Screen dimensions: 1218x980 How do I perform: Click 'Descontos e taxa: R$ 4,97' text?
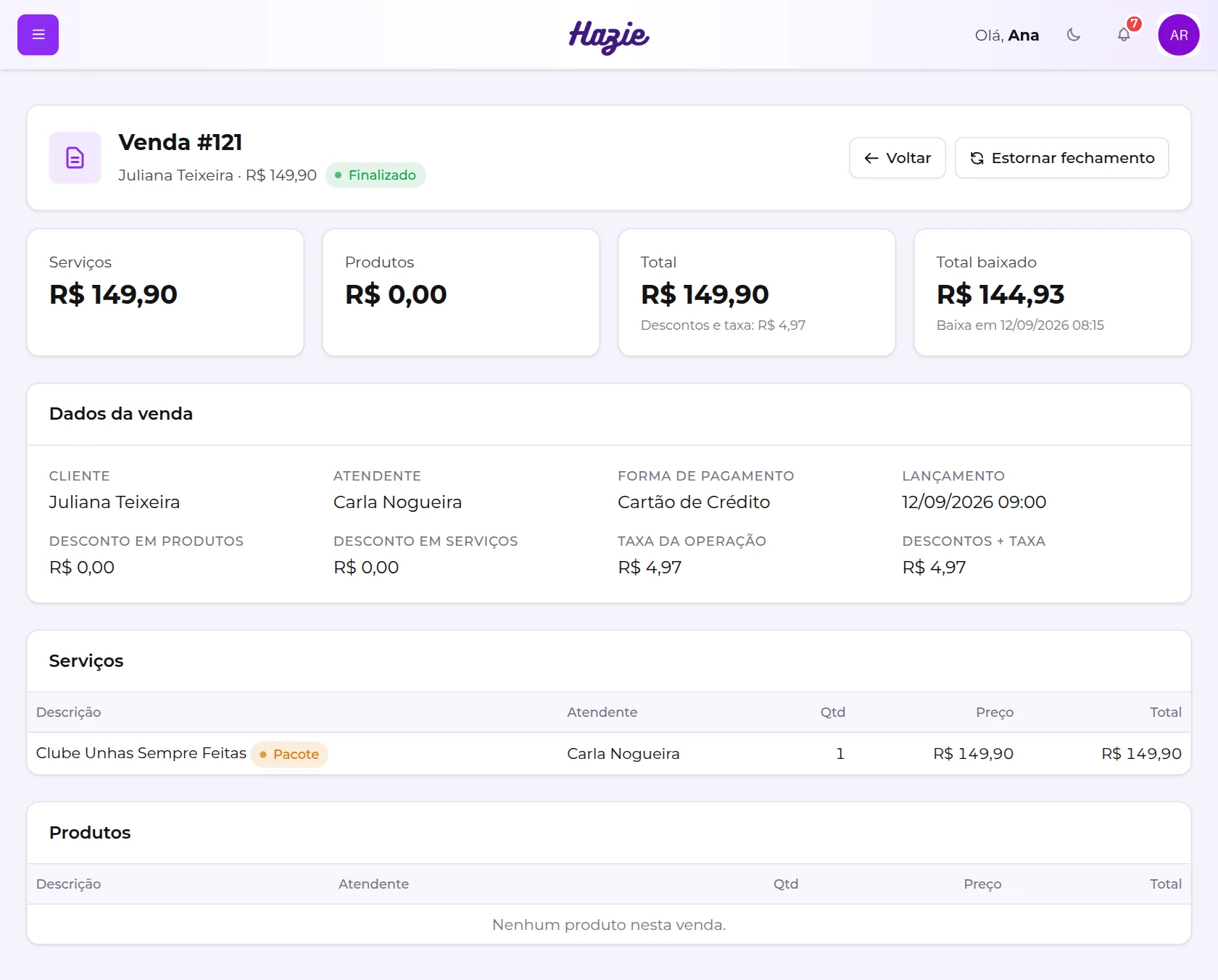[723, 325]
